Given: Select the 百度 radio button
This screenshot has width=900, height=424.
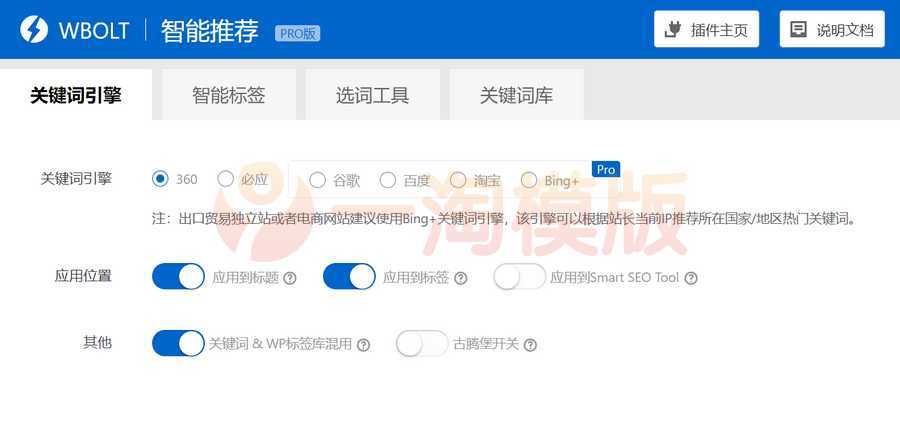Looking at the screenshot, I should tap(388, 180).
